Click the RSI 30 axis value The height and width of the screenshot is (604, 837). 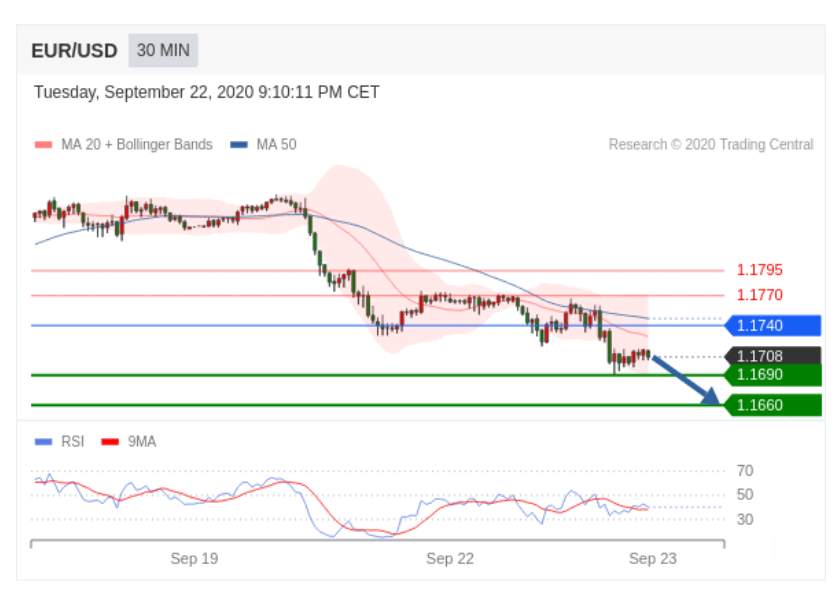(x=745, y=519)
